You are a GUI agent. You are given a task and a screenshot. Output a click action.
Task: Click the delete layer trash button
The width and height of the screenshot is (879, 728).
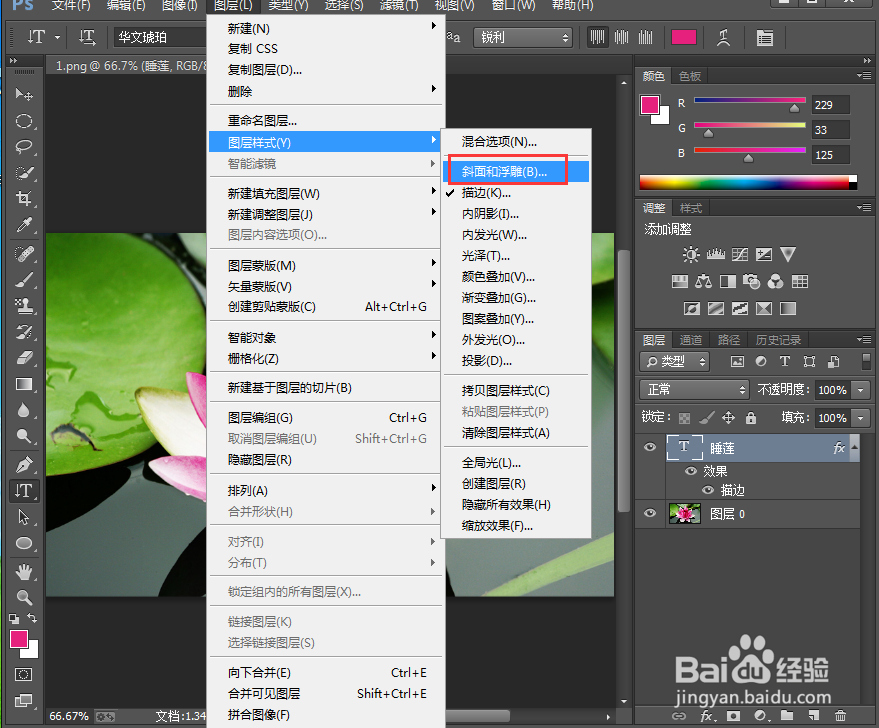(840, 718)
